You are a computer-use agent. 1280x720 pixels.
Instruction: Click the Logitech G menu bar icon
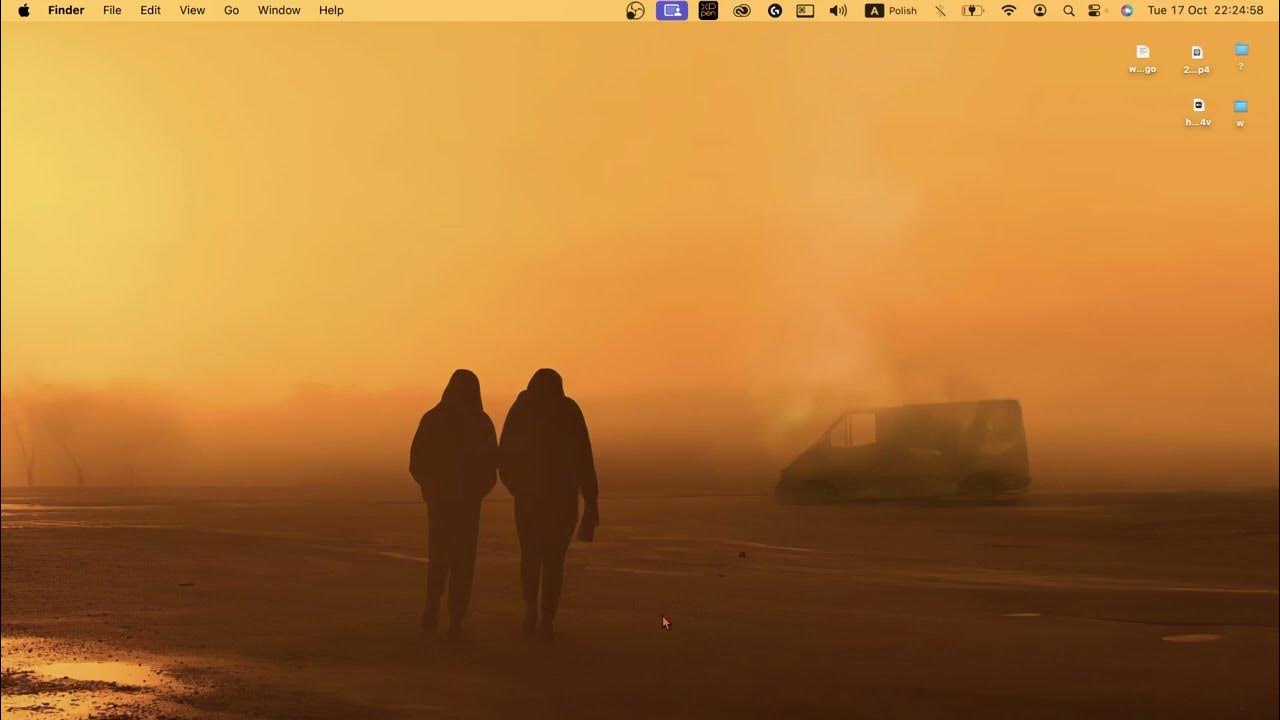(x=774, y=11)
